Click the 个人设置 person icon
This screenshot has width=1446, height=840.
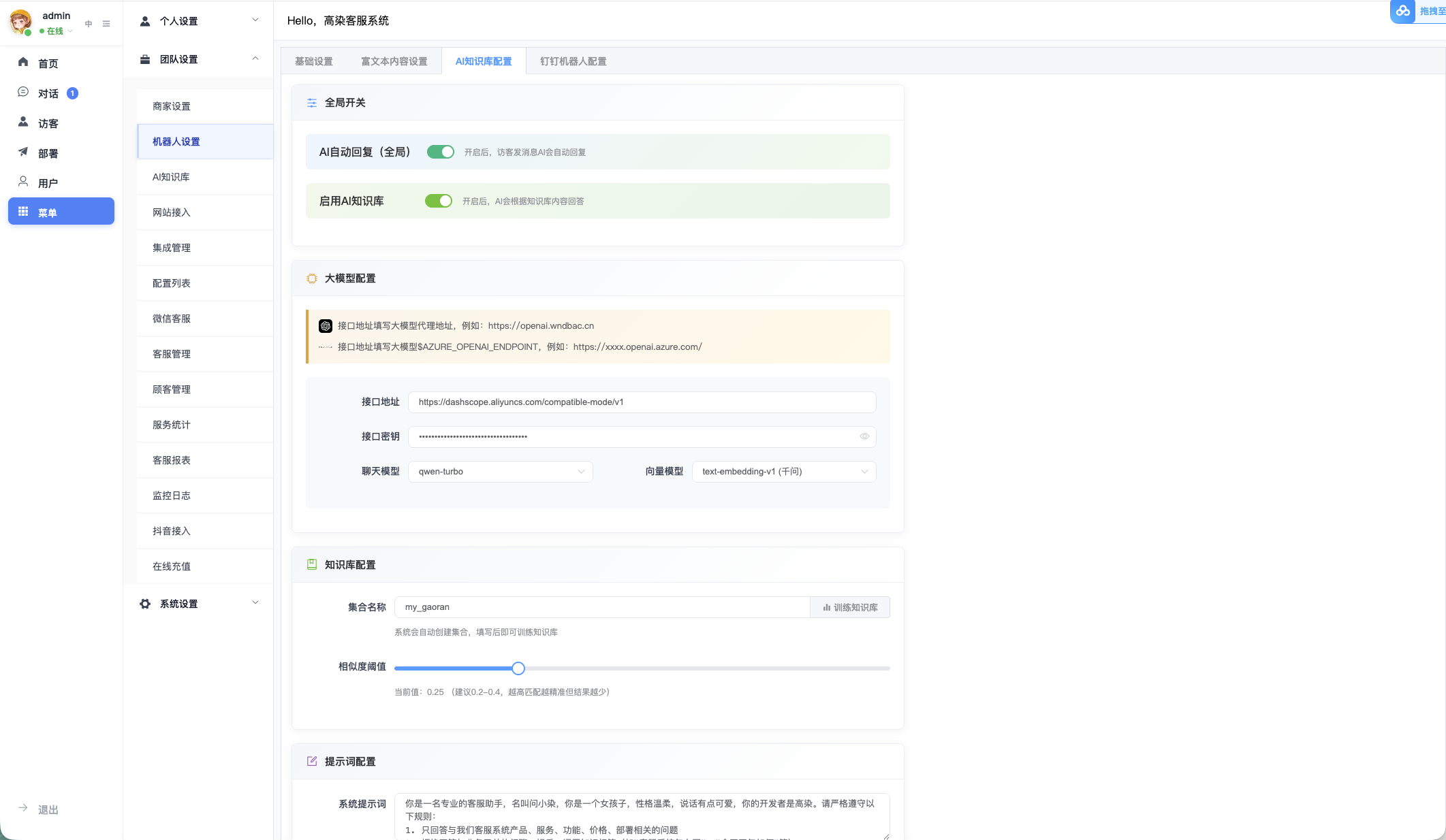coord(145,21)
